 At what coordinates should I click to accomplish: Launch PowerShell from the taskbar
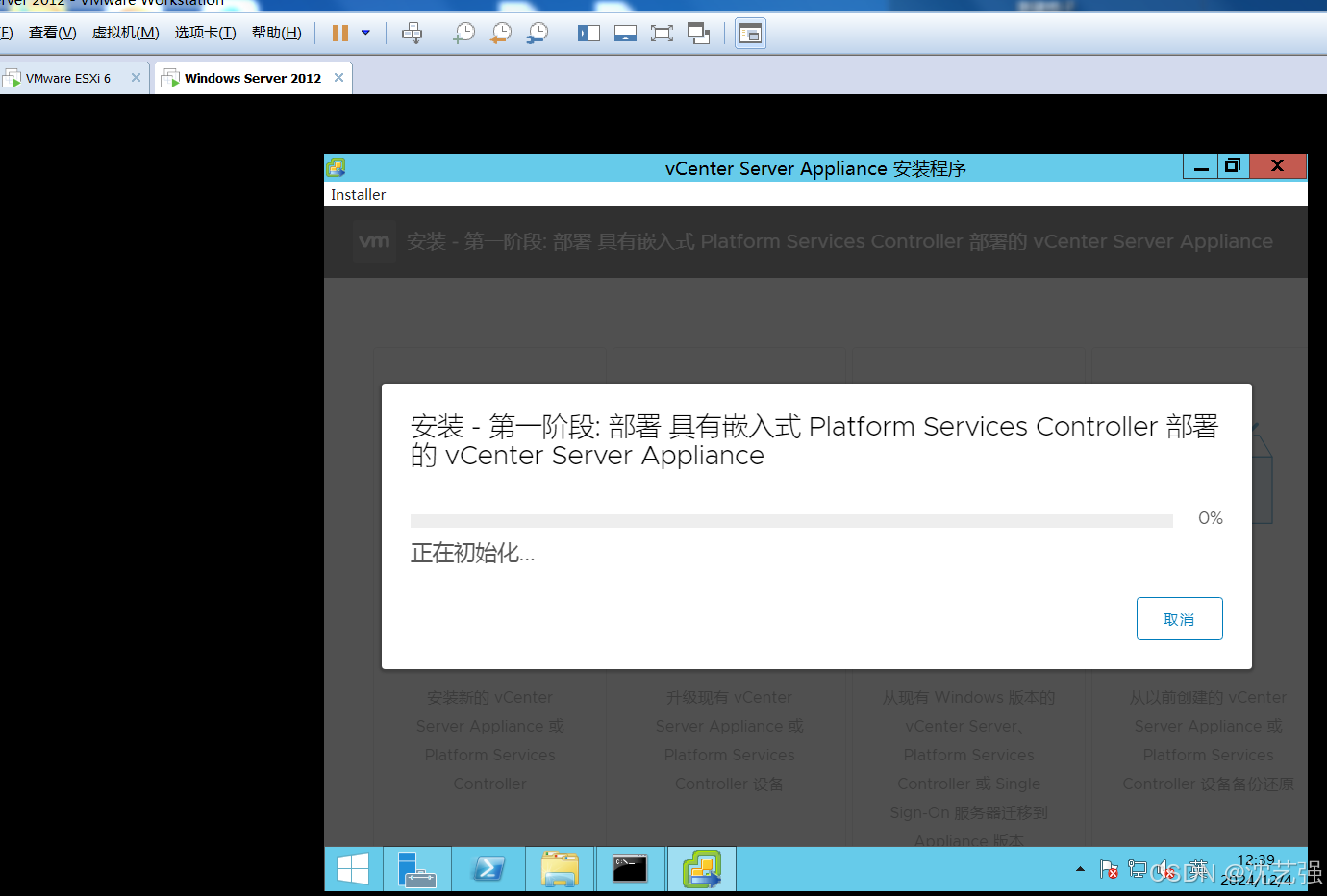tap(488, 869)
